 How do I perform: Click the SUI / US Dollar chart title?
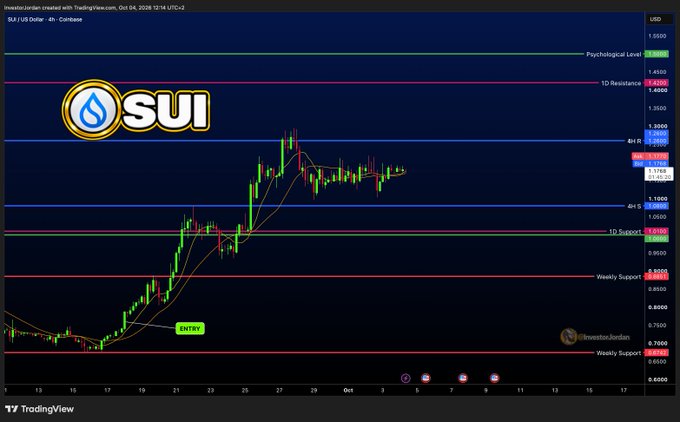click(45, 20)
